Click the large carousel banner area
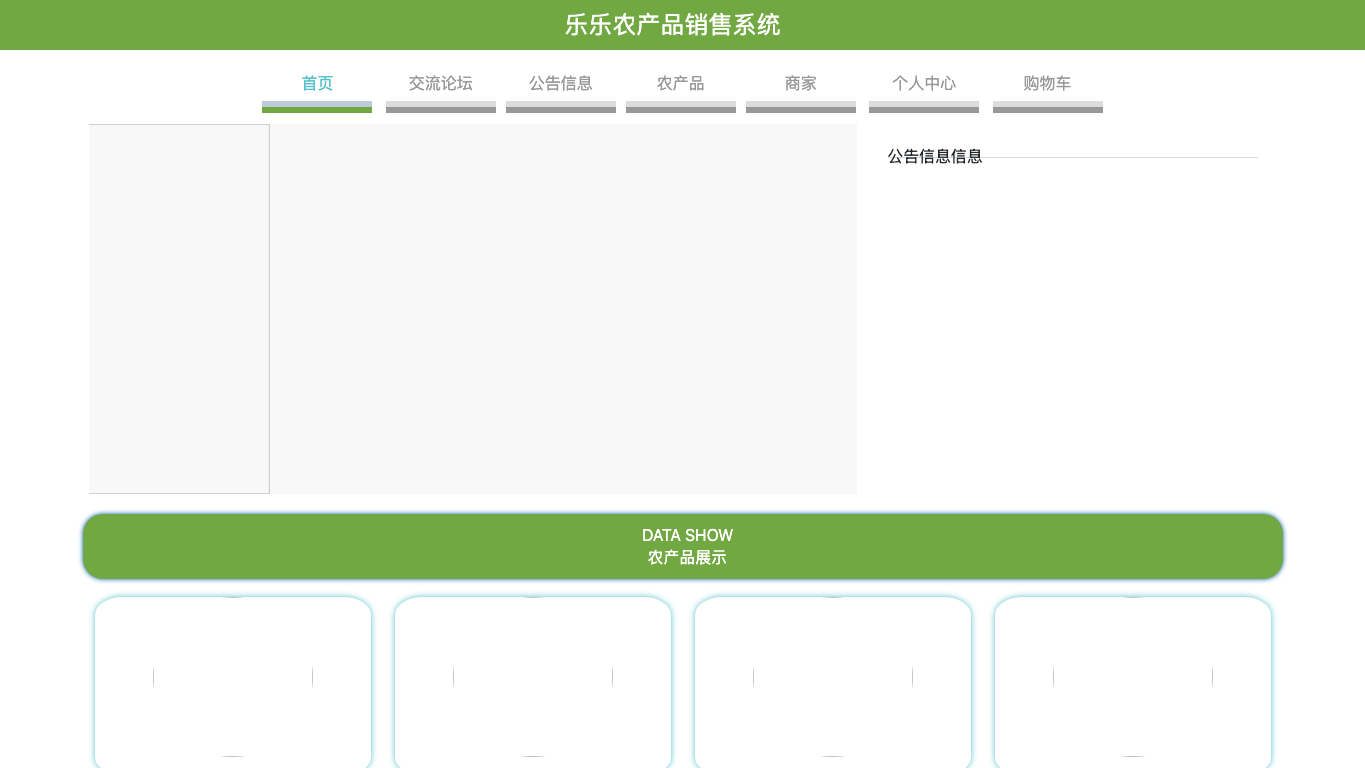The image size is (1365, 768). 564,309
